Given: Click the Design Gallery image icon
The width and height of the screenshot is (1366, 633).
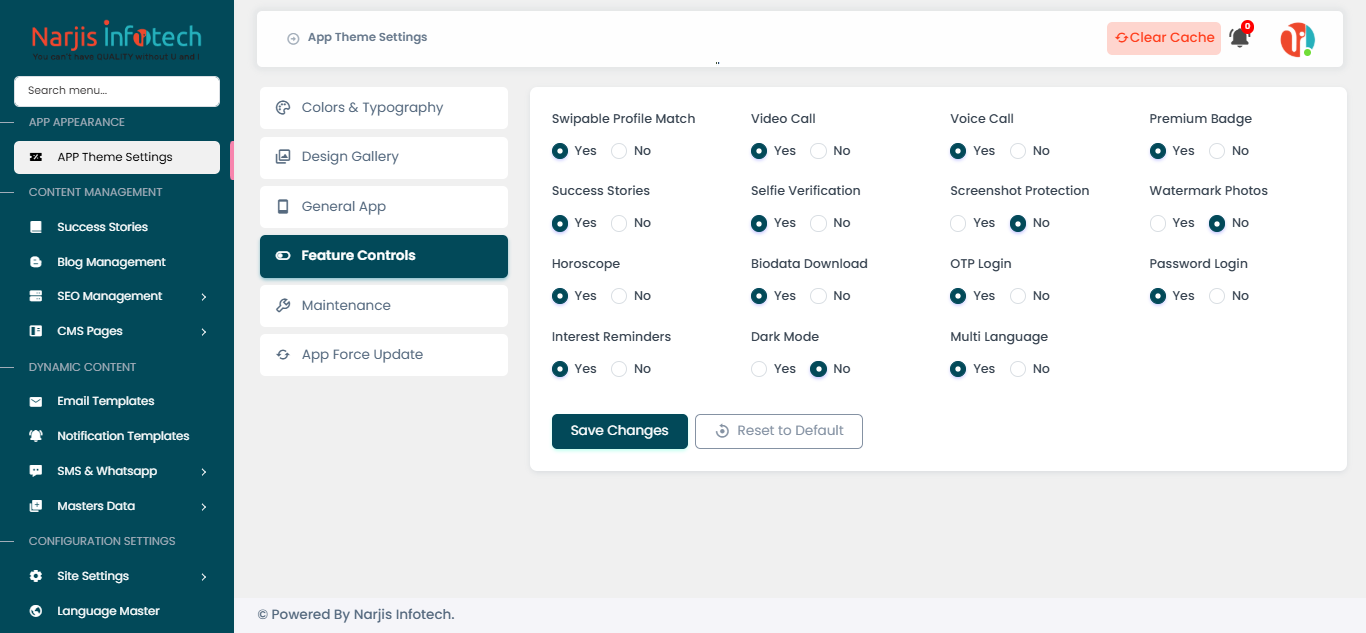Looking at the screenshot, I should 283,157.
